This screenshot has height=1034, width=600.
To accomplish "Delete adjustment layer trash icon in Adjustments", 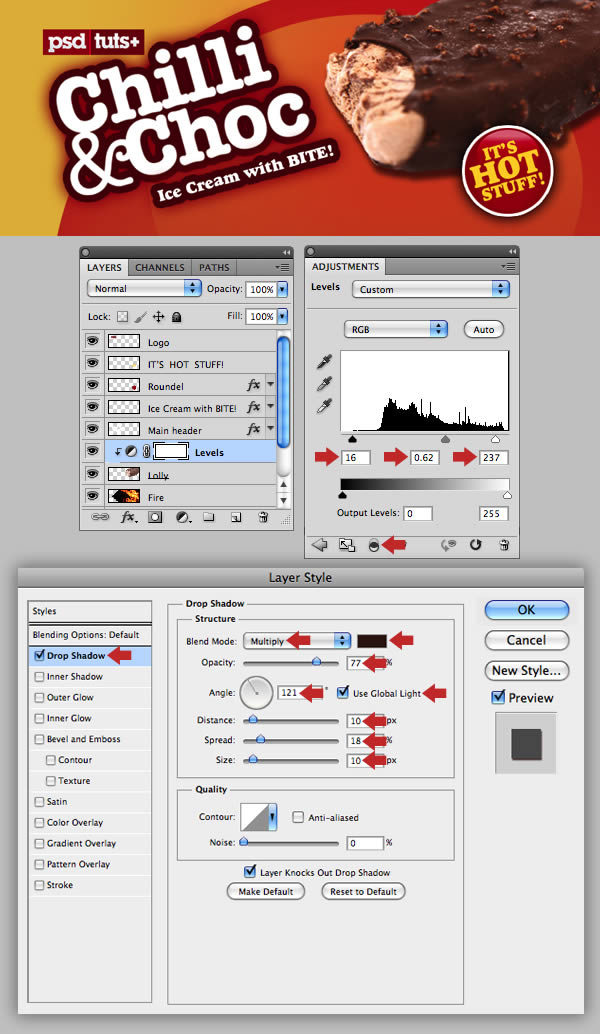I will [x=504, y=545].
